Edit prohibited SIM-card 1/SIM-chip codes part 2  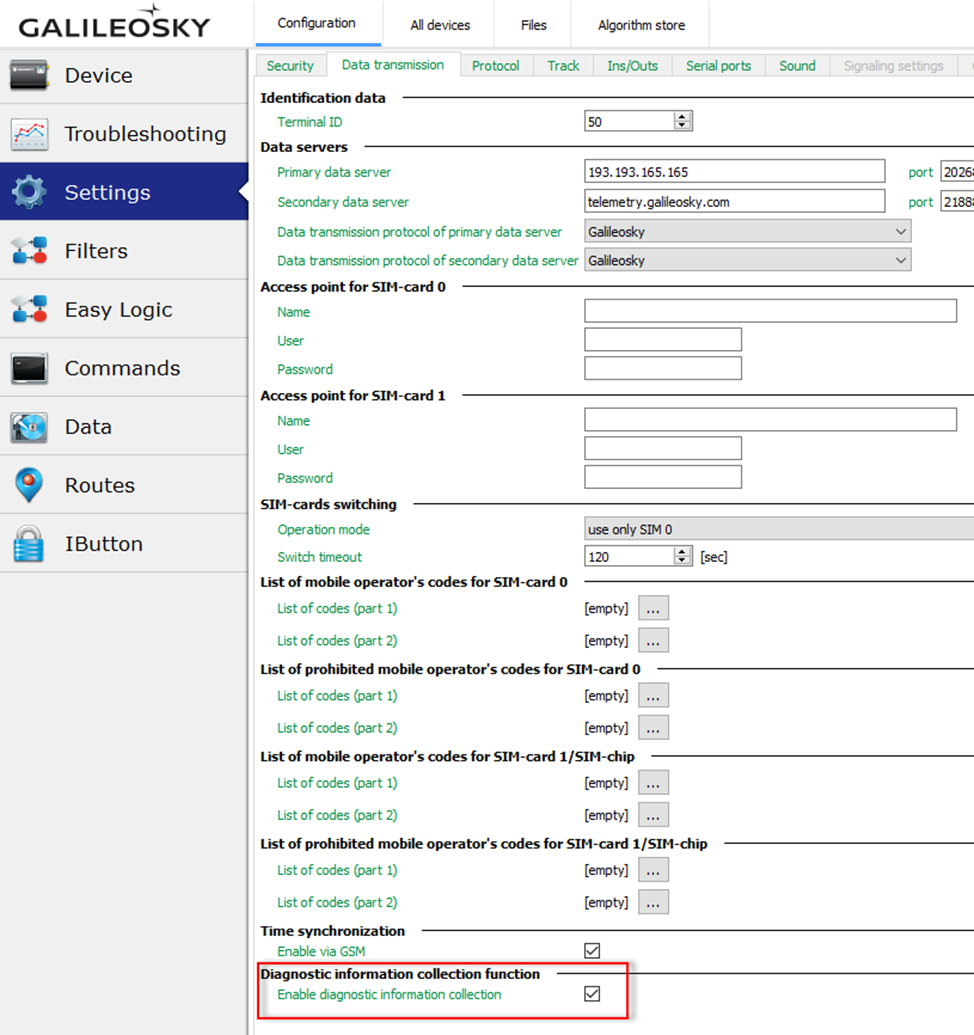pos(653,902)
